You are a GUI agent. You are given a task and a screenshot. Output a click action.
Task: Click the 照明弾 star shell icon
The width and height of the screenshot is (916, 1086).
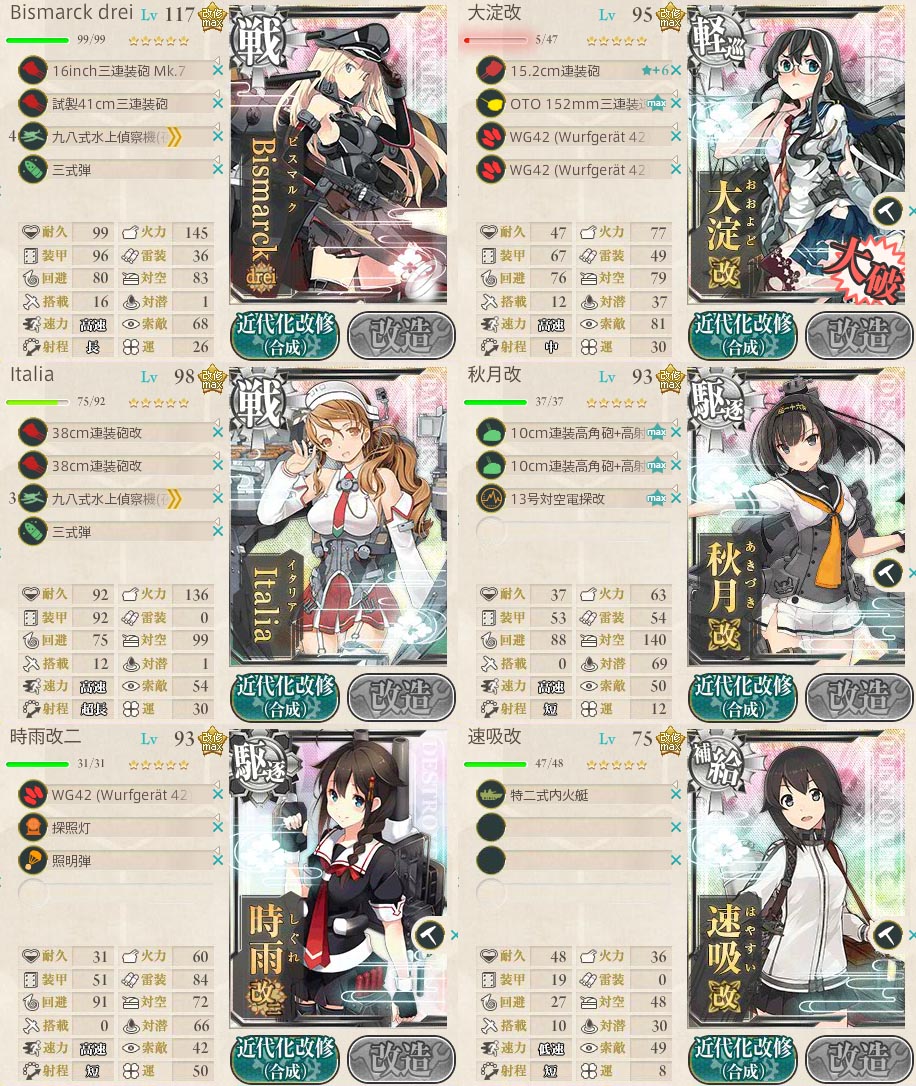coord(33,860)
